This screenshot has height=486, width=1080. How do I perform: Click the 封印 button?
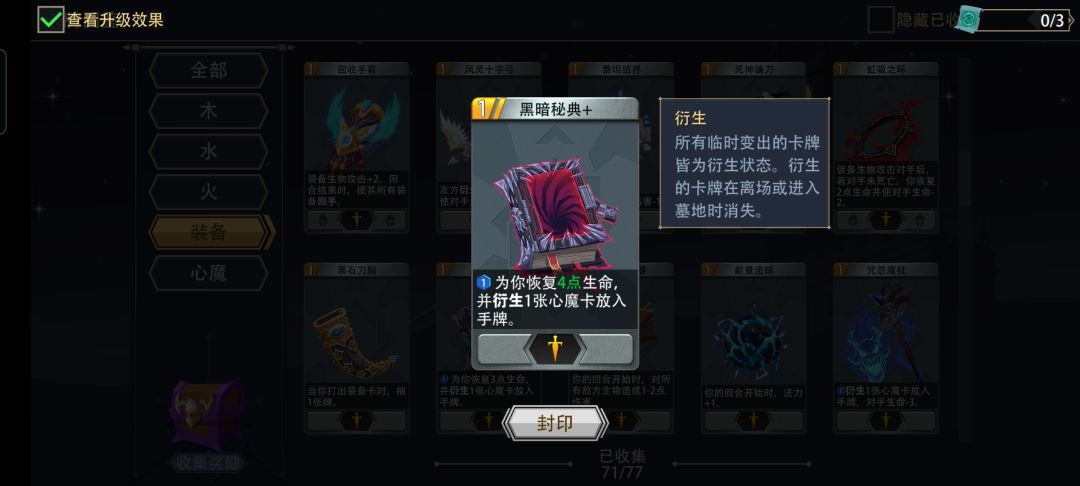pyautogui.click(x=555, y=423)
